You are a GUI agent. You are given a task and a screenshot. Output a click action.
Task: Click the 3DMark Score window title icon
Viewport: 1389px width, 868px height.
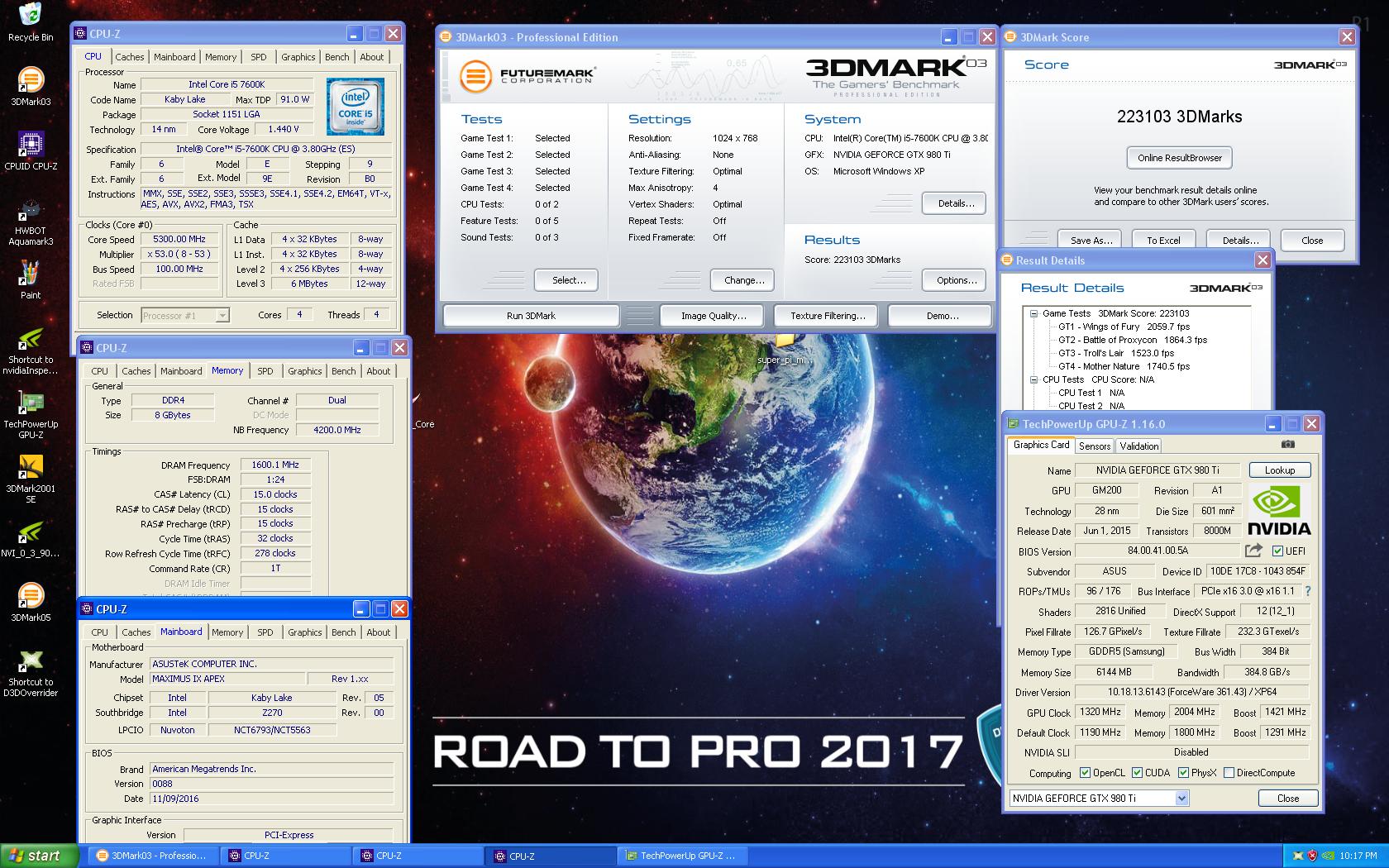pyautogui.click(x=1010, y=37)
